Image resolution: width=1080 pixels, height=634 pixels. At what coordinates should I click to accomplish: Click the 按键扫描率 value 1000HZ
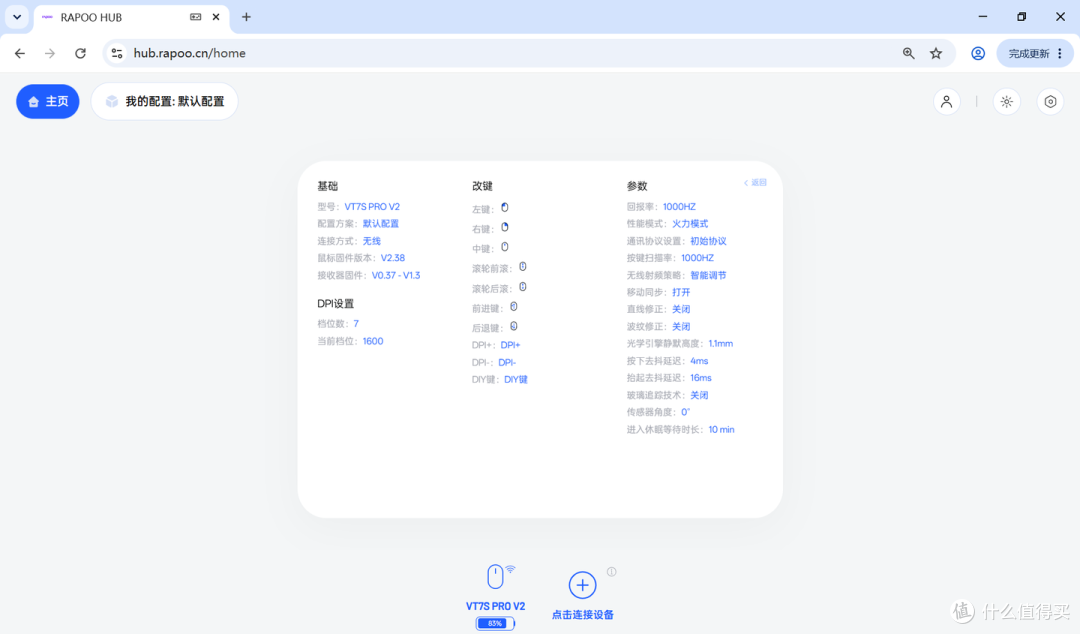tap(697, 258)
